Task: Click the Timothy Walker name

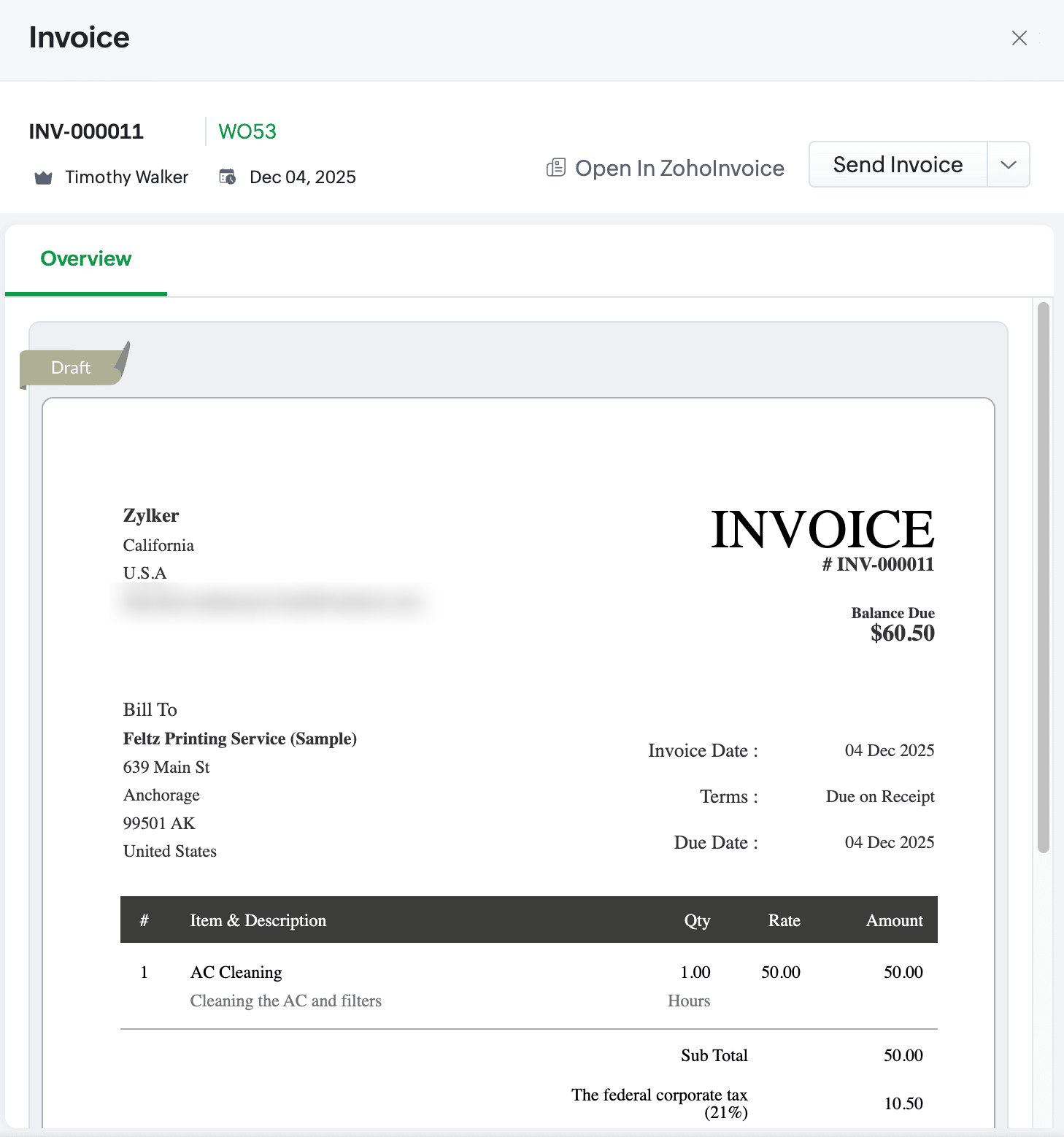Action: tap(126, 177)
